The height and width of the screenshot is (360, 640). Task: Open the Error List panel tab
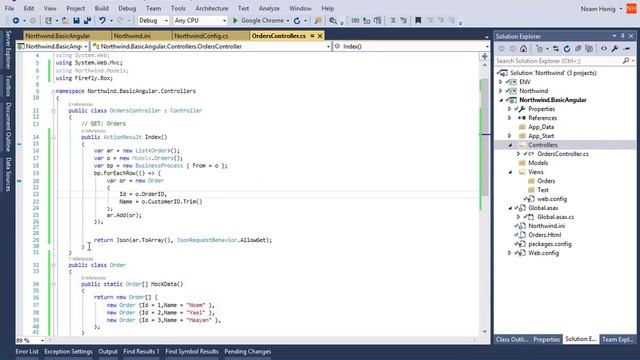(x=27, y=351)
